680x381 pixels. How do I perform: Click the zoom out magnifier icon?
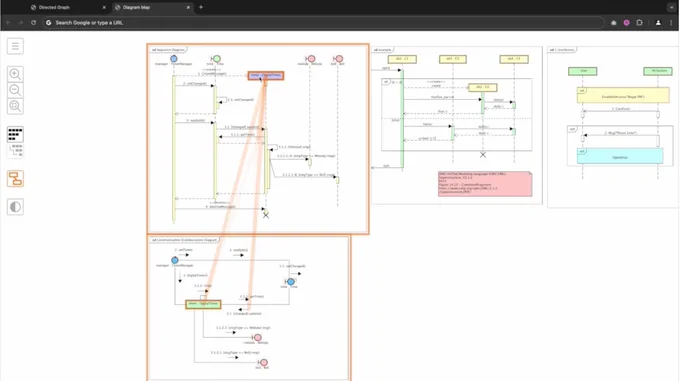coord(15,90)
